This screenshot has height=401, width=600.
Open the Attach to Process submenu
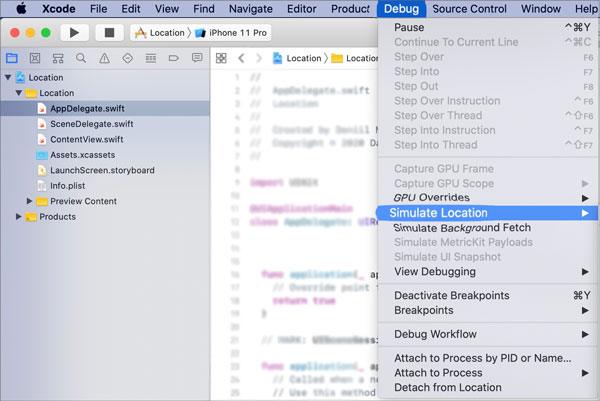click(488, 373)
